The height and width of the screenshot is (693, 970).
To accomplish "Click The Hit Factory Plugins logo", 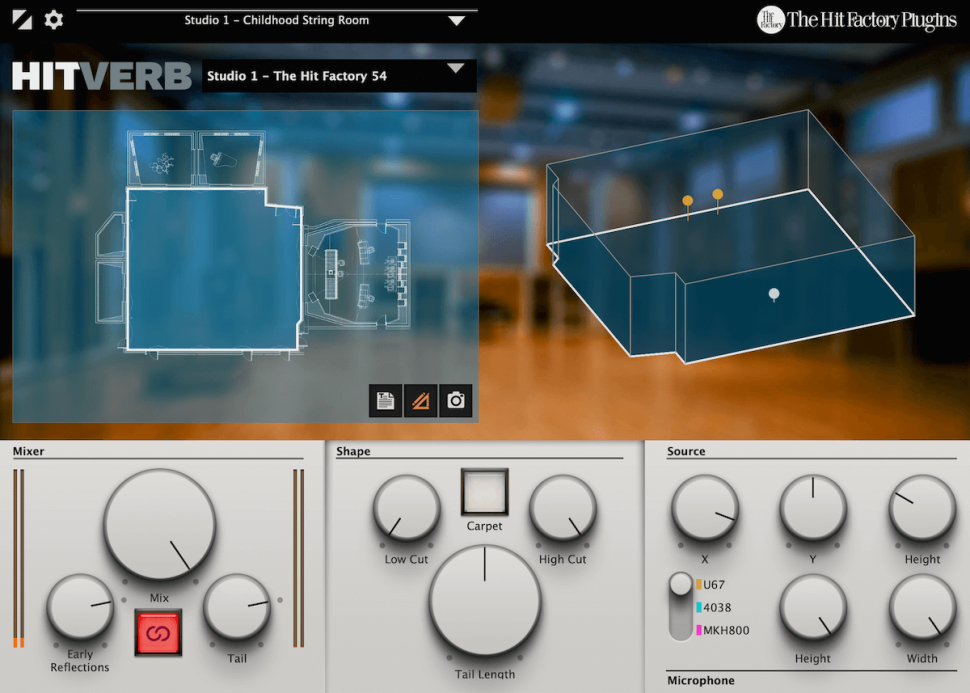I will 857,20.
